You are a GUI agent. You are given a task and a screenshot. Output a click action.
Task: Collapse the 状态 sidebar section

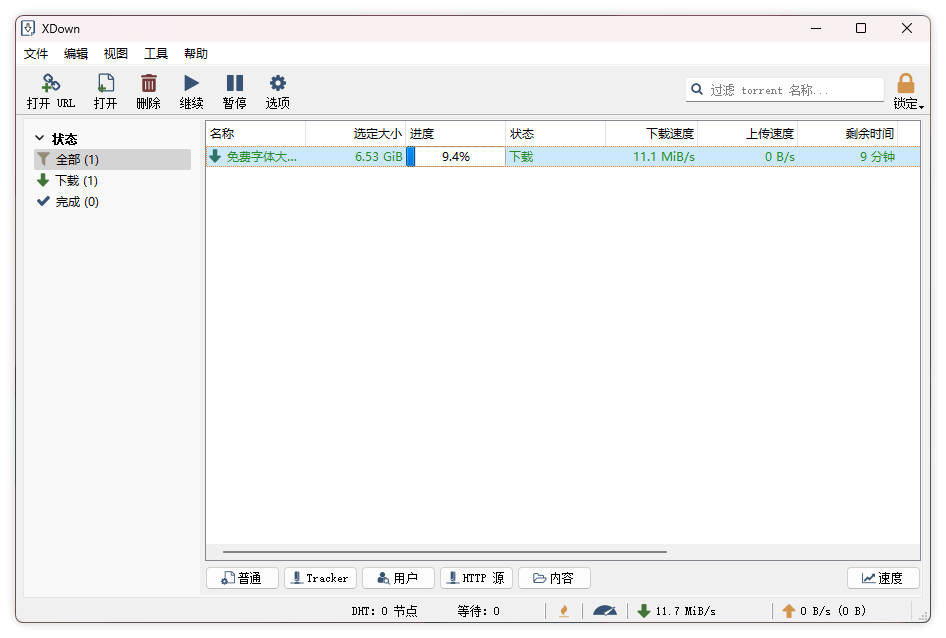(x=40, y=138)
